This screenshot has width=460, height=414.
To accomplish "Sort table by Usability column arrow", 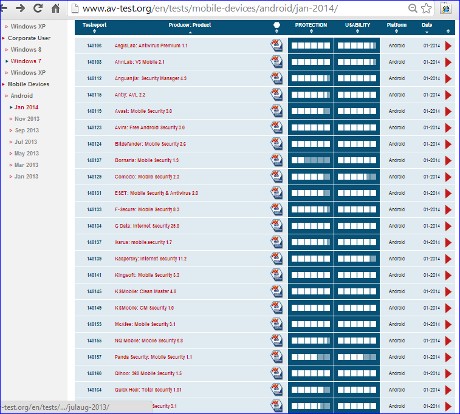I will point(357,31).
